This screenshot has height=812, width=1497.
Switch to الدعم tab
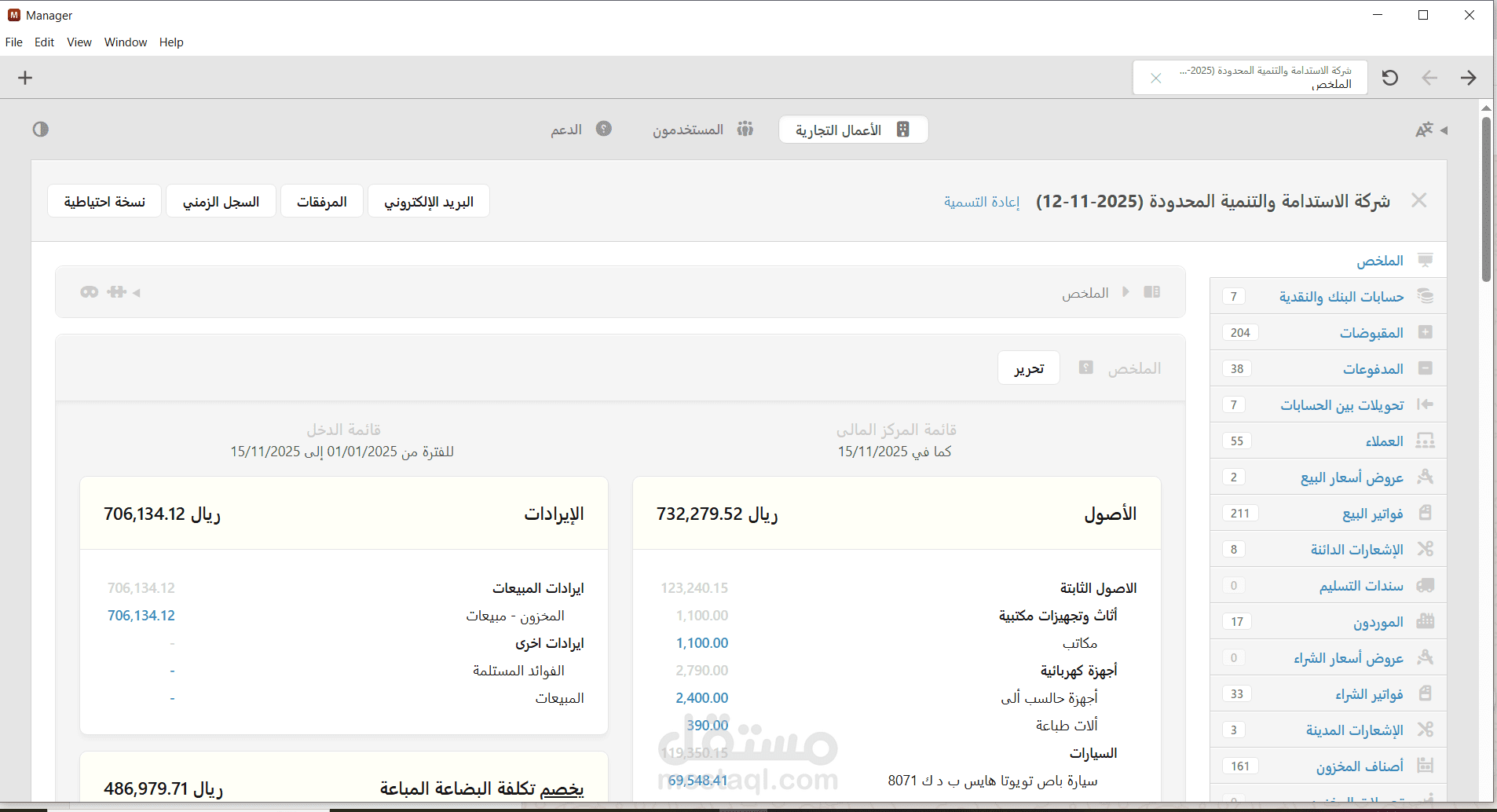click(581, 130)
